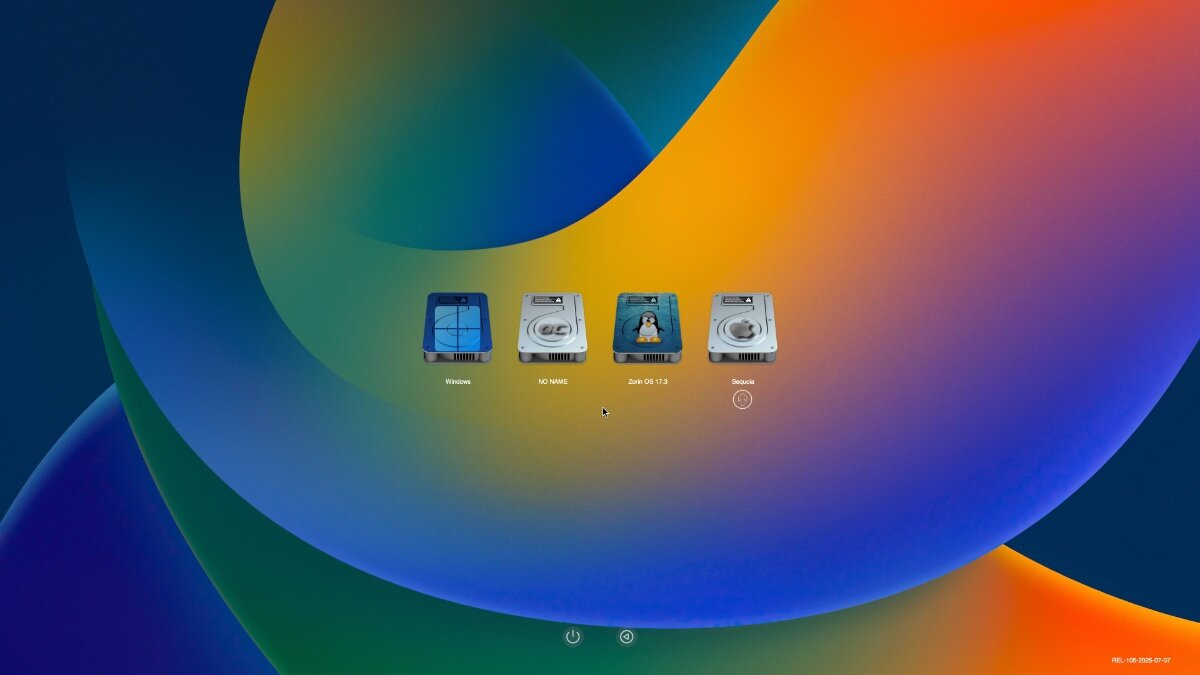Screen dimensions: 1200x675
Task: Click the REL-105-2025-07-07 version text
Action: click(1141, 660)
